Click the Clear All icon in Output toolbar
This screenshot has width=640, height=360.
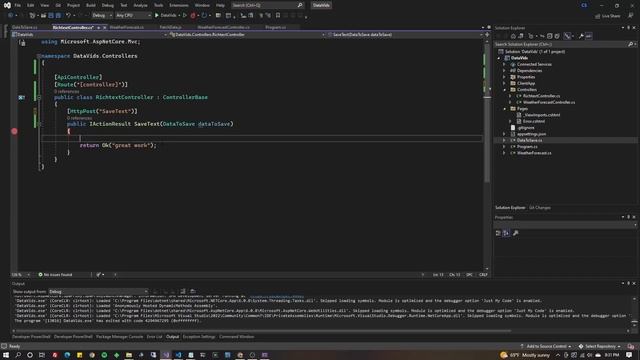(x=183, y=291)
